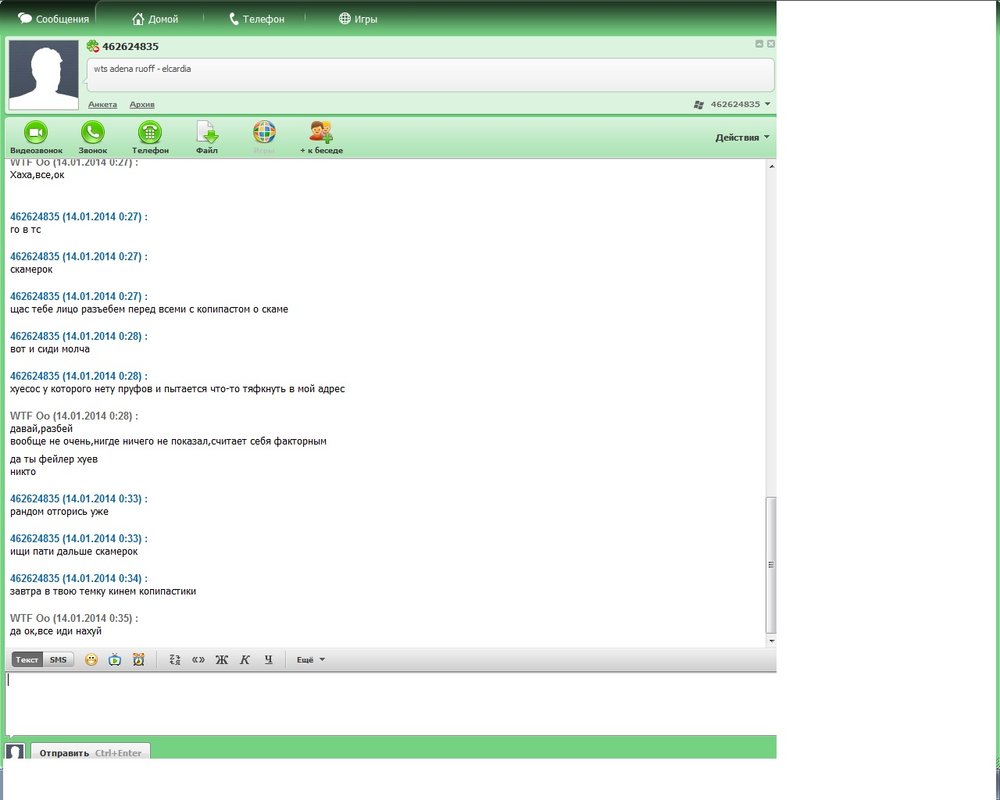The height and width of the screenshot is (800, 1000).
Task: Send a file with Файл icon
Action: pos(207,134)
